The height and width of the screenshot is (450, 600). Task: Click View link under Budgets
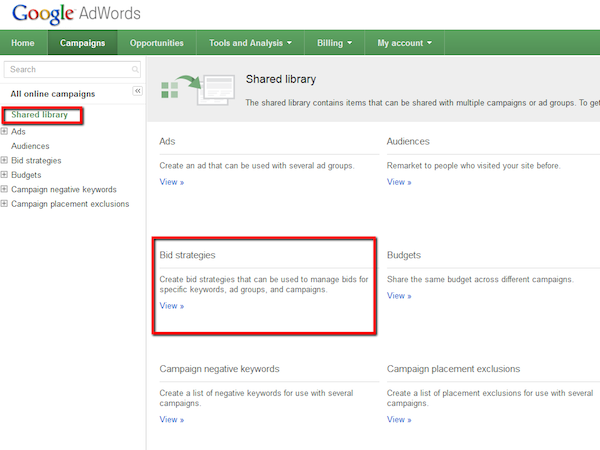(x=399, y=296)
